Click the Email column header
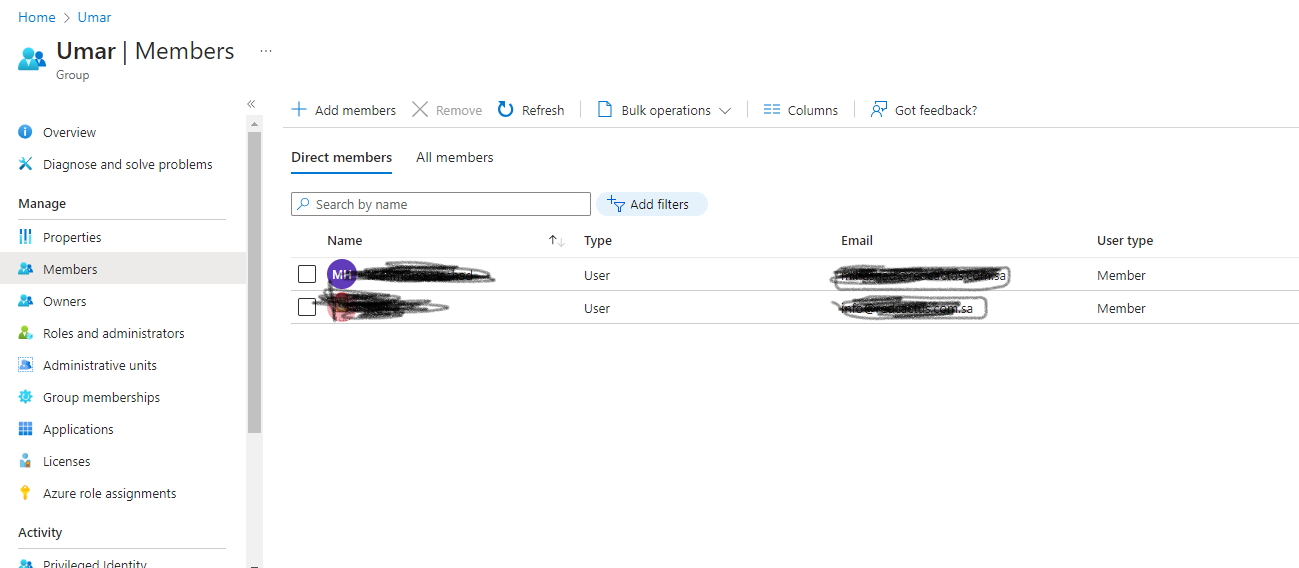 click(x=857, y=240)
